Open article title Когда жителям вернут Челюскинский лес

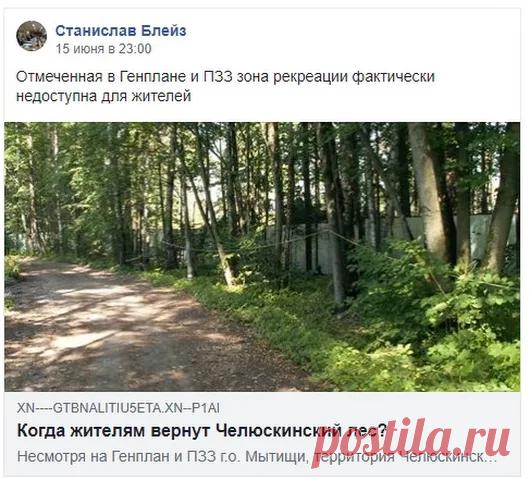202,431
